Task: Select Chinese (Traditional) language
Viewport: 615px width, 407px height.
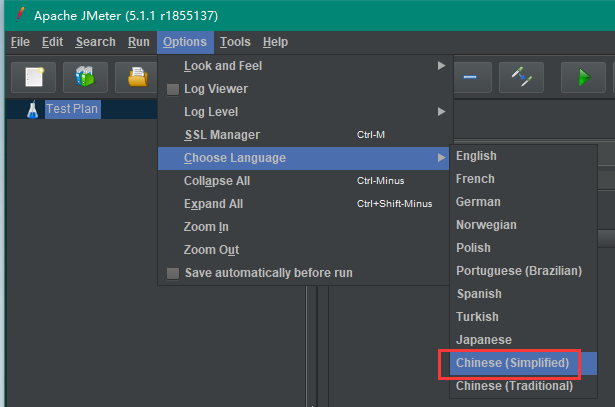Action: coord(523,386)
